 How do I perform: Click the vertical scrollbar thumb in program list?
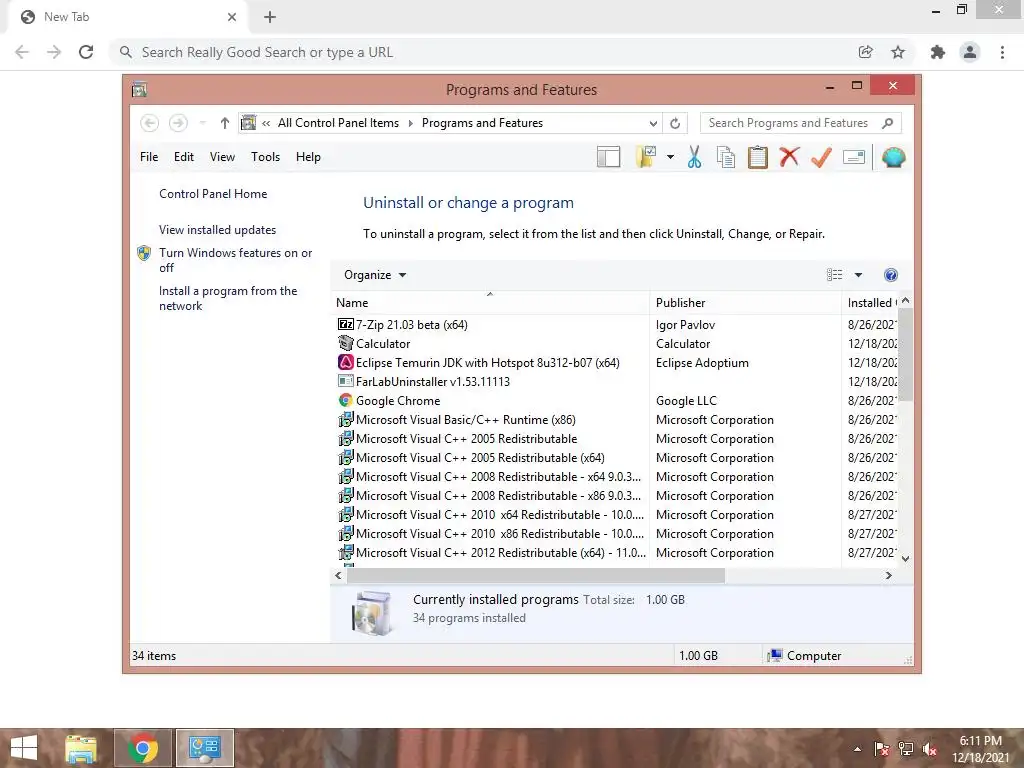pos(905,354)
